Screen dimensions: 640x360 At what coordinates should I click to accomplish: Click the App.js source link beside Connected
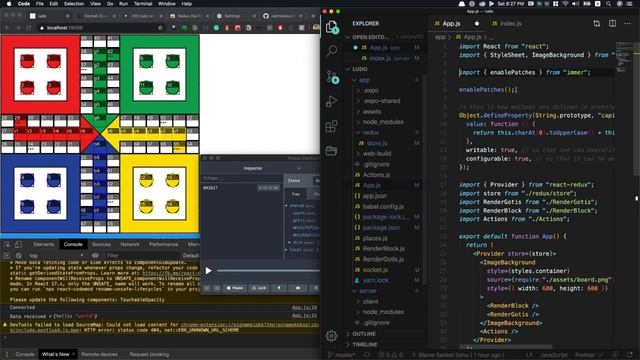304,308
